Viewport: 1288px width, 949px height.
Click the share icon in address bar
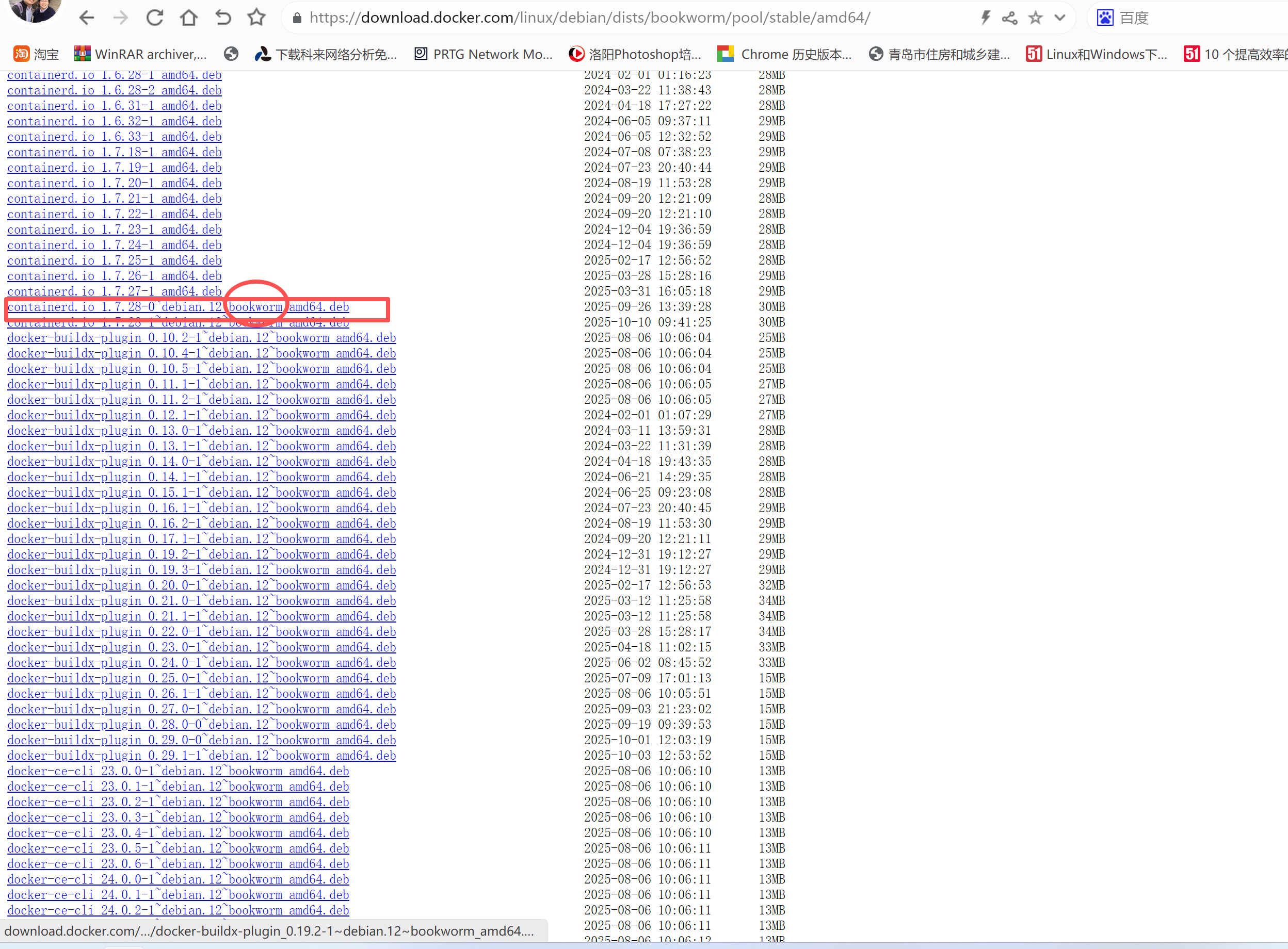[1010, 18]
